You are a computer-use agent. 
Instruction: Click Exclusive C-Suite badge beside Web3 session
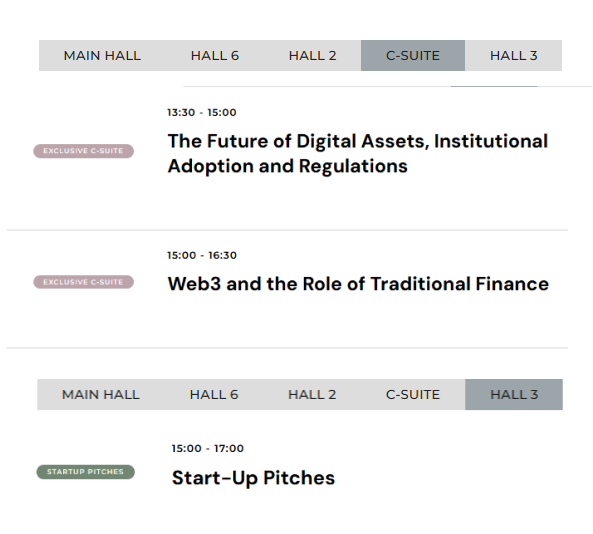click(x=84, y=282)
